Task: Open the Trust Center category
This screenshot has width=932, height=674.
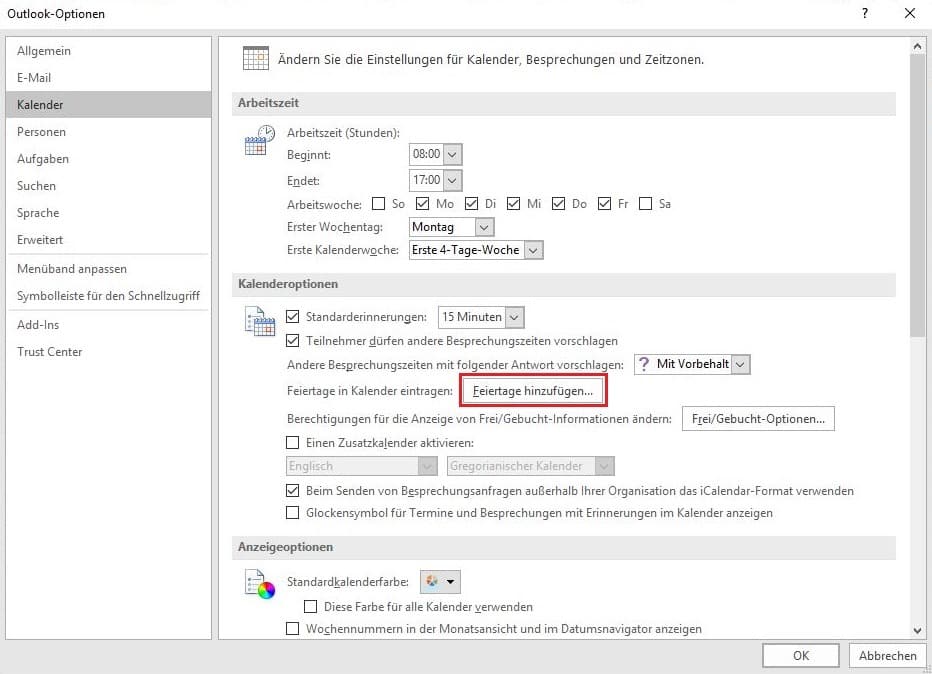Action: (x=109, y=351)
